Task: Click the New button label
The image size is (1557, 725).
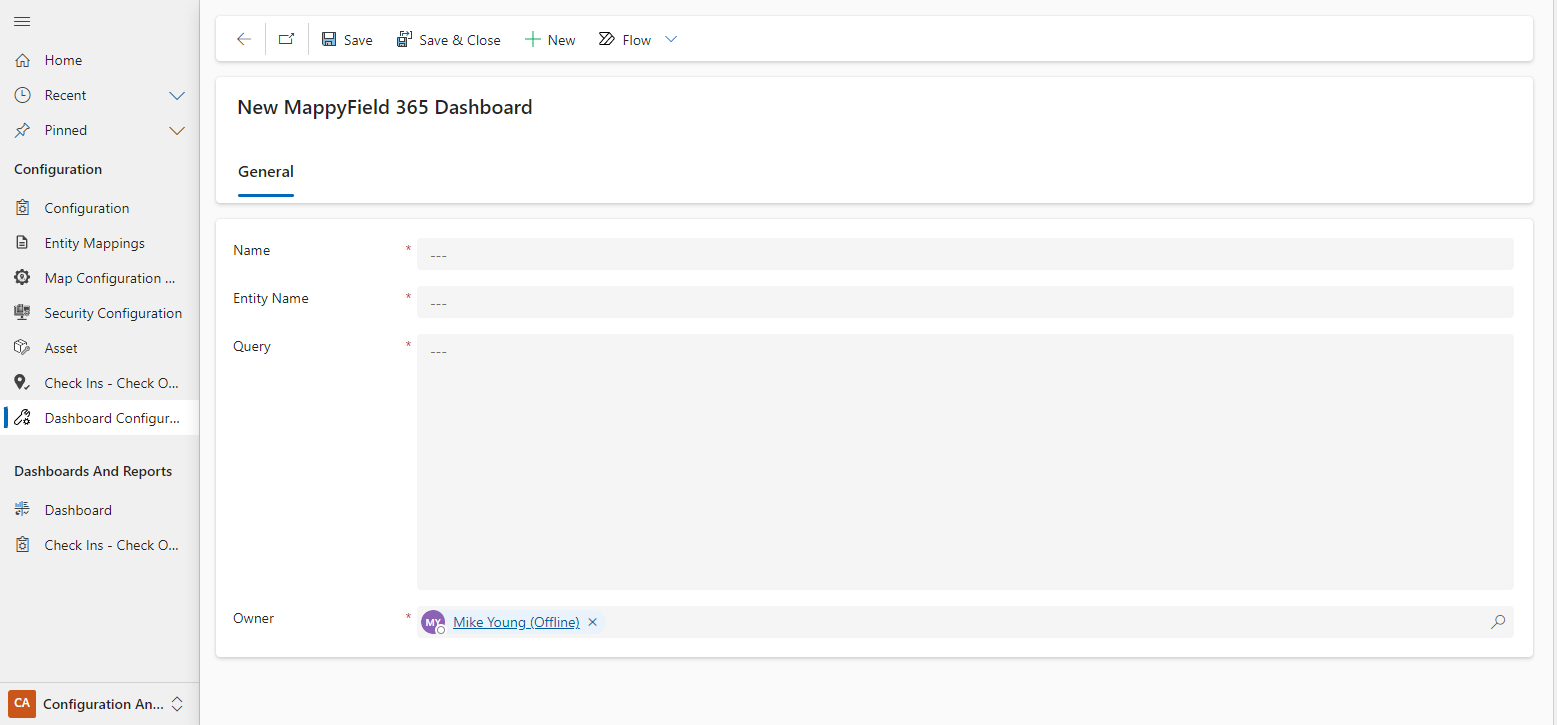Action: click(x=562, y=40)
